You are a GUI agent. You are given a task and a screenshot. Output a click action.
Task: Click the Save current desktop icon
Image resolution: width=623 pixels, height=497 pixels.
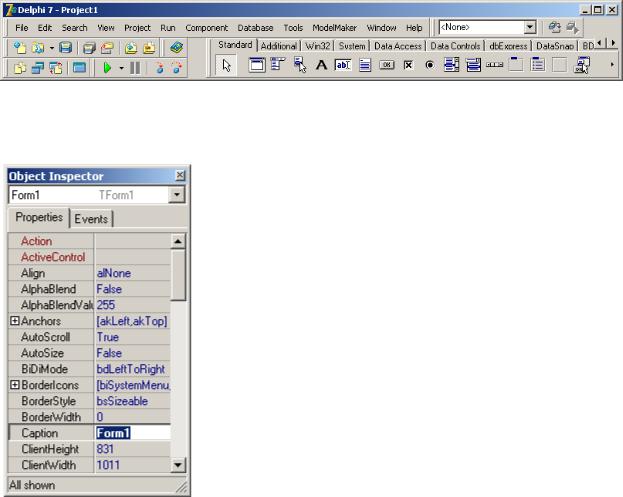click(555, 28)
